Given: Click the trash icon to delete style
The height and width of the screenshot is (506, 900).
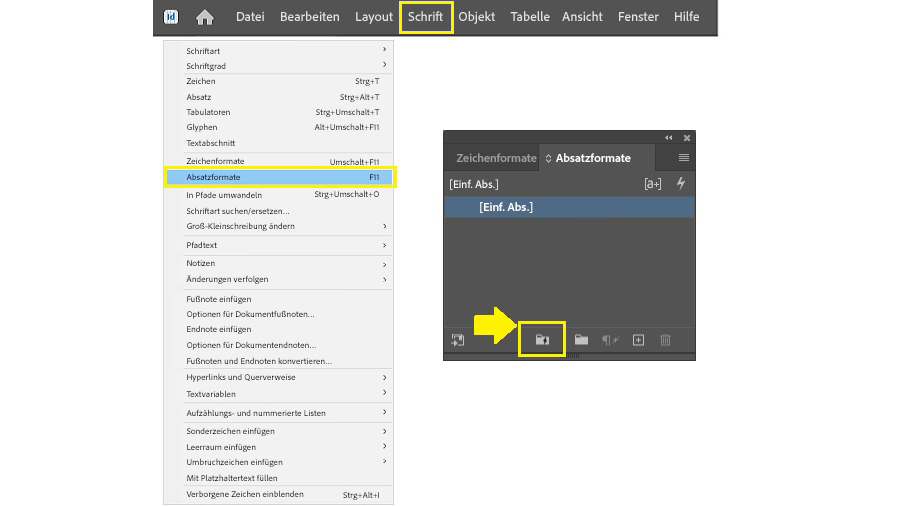Looking at the screenshot, I should point(666,340).
